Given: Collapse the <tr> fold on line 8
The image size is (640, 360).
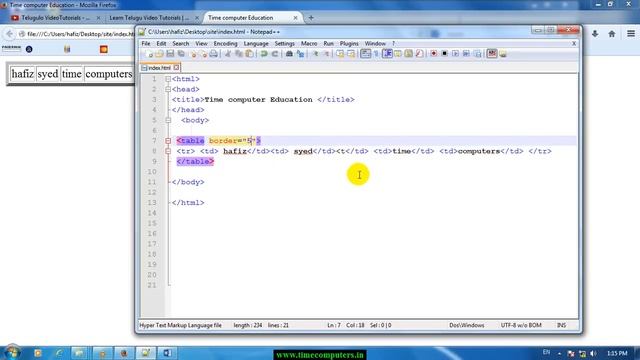Looking at the screenshot, I should [168, 151].
